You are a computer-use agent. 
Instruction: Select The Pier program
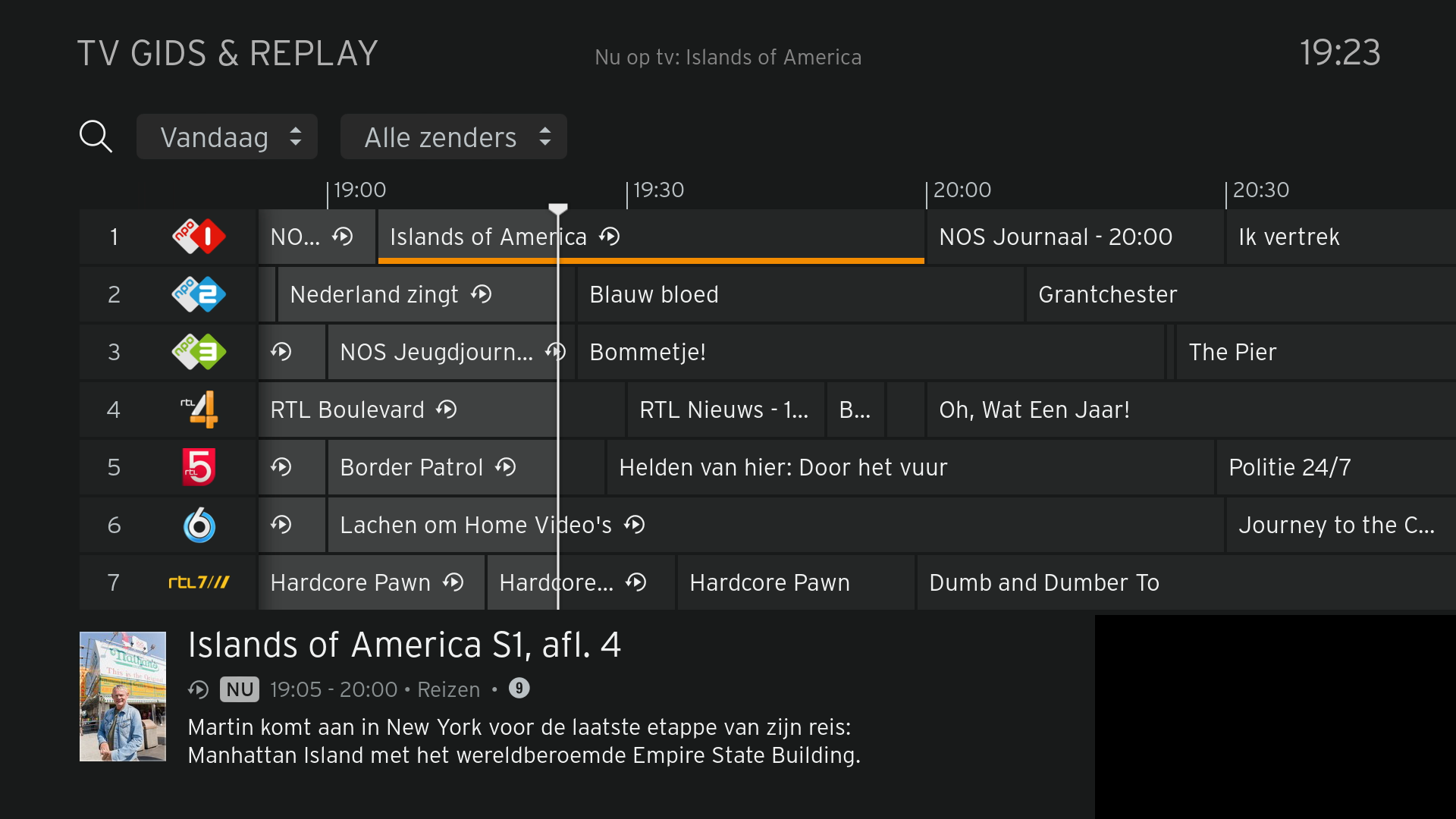coord(1316,352)
